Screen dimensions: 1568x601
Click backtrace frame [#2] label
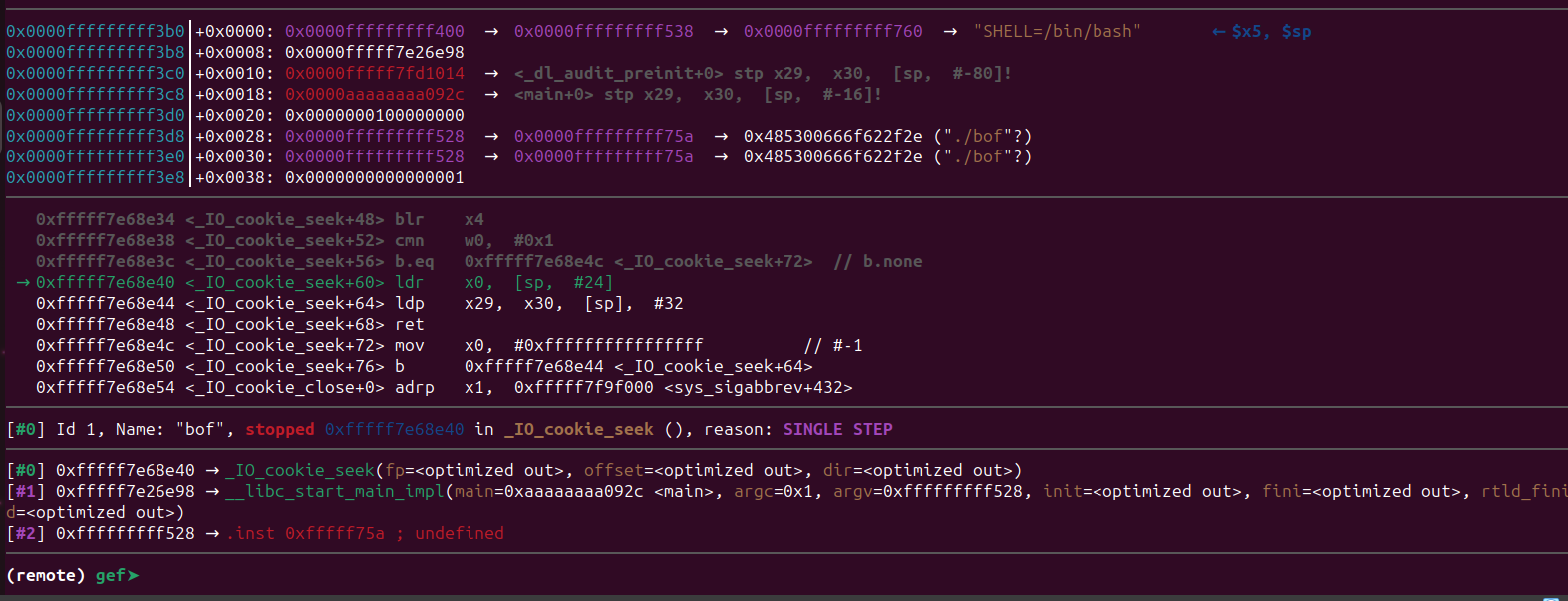click(26, 533)
